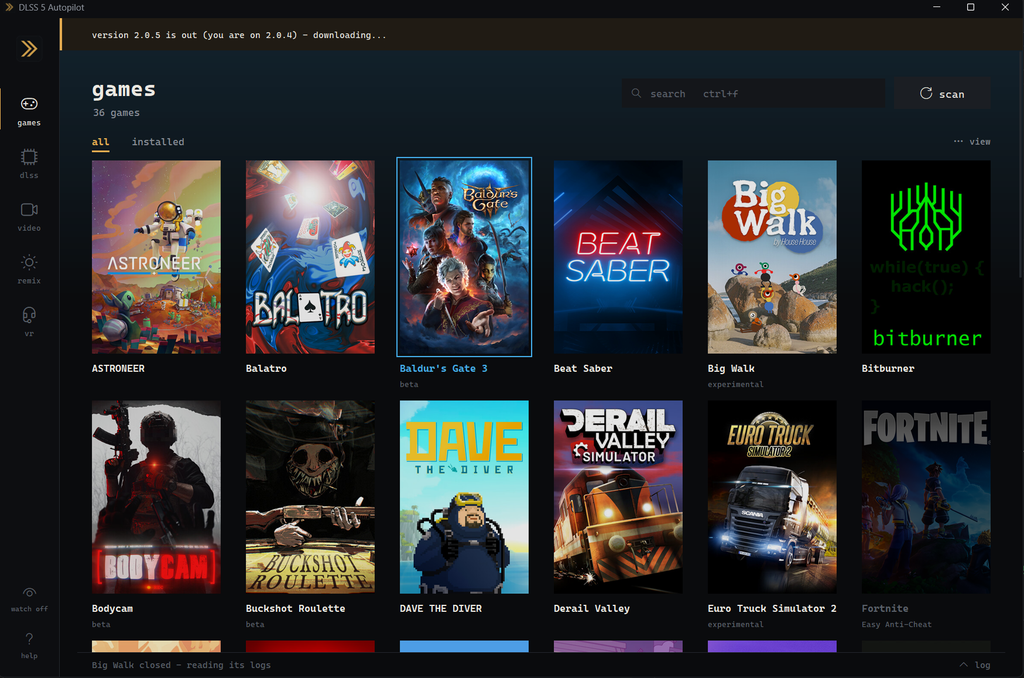This screenshot has height=678, width=1024.
Task: Click the Buckshot Roulette title text
Action: [295, 608]
